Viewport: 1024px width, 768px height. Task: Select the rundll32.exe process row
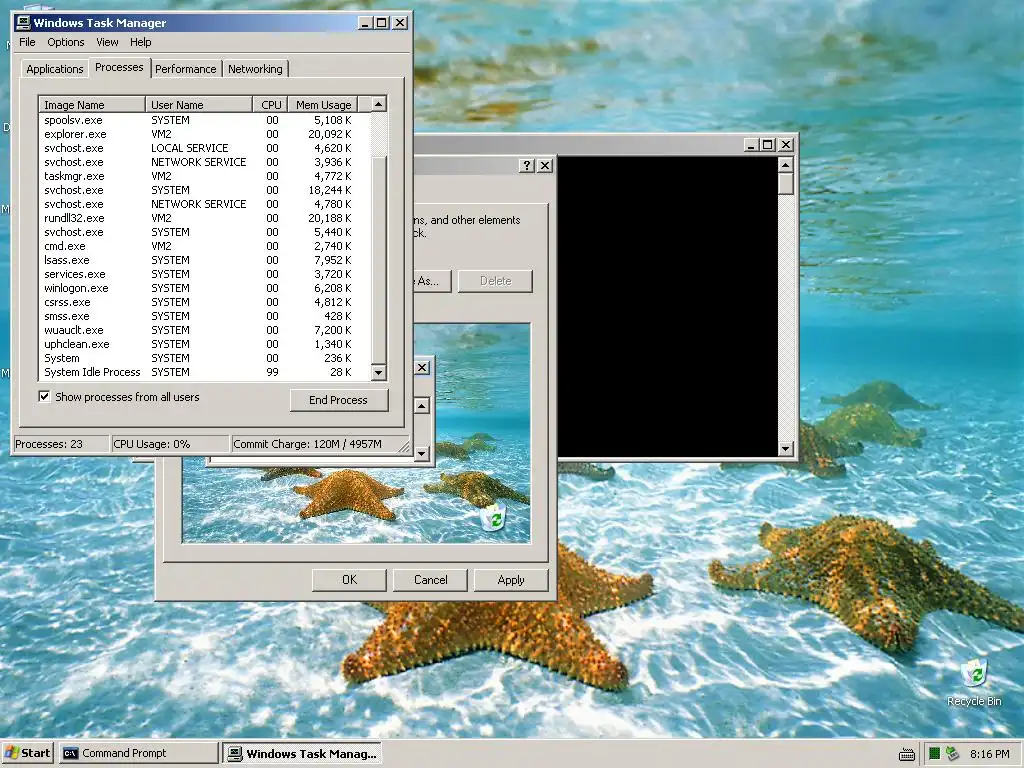pos(204,218)
